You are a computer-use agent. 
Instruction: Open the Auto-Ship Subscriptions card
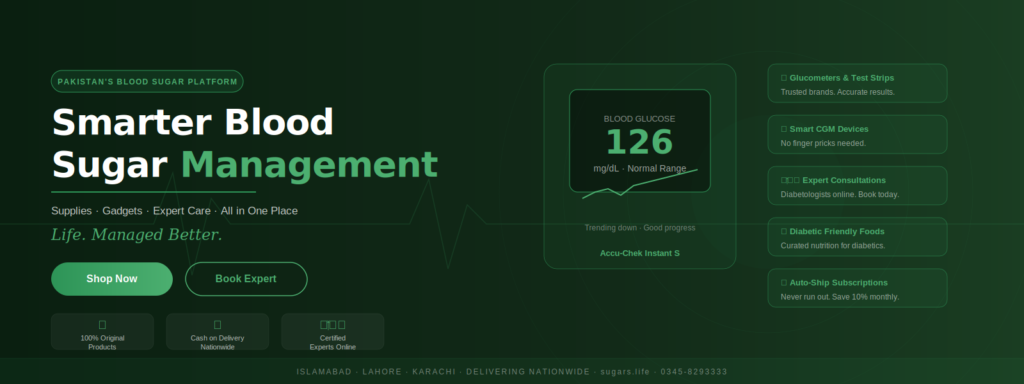tap(857, 288)
